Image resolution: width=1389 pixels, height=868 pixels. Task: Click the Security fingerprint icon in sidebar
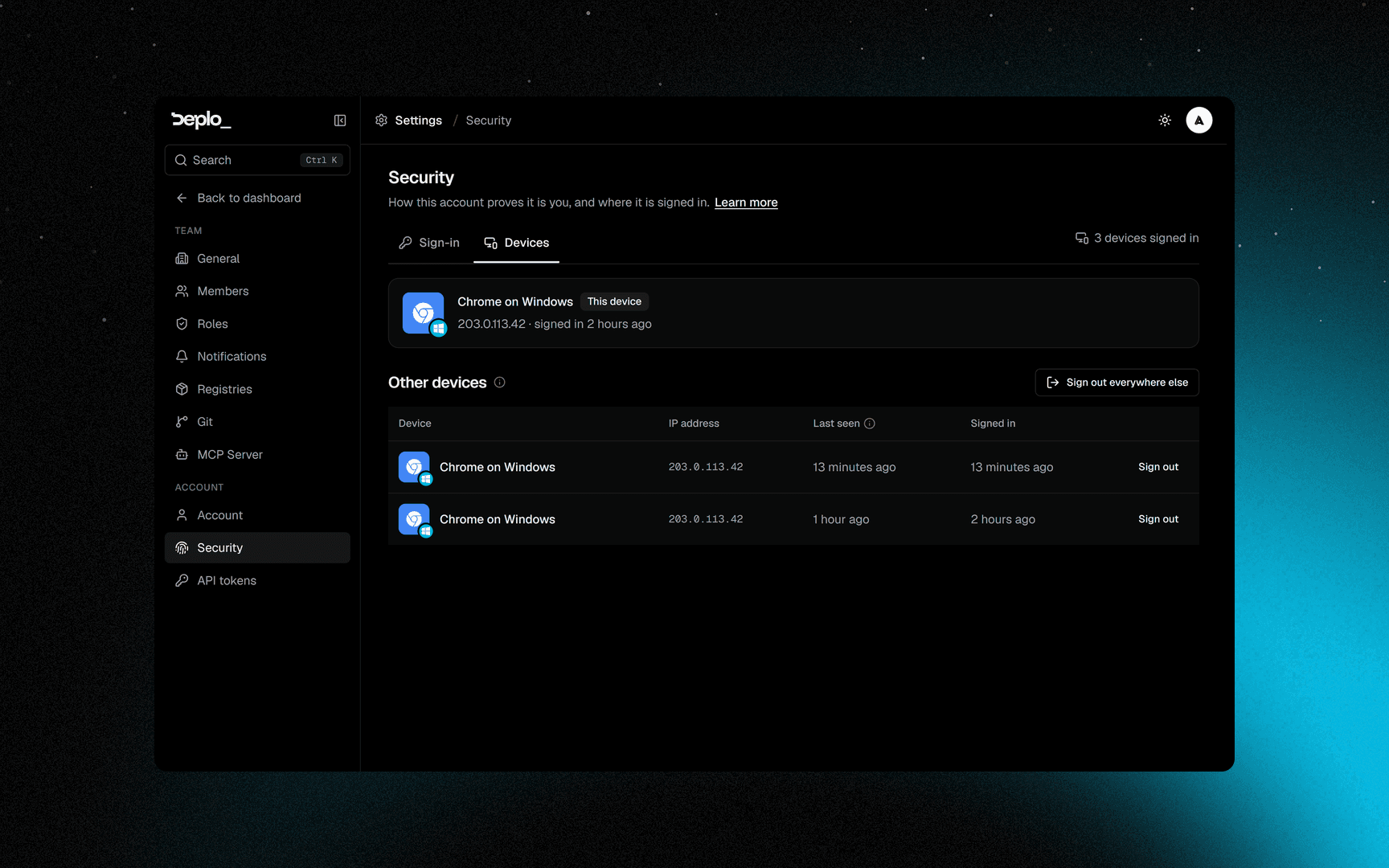click(182, 548)
